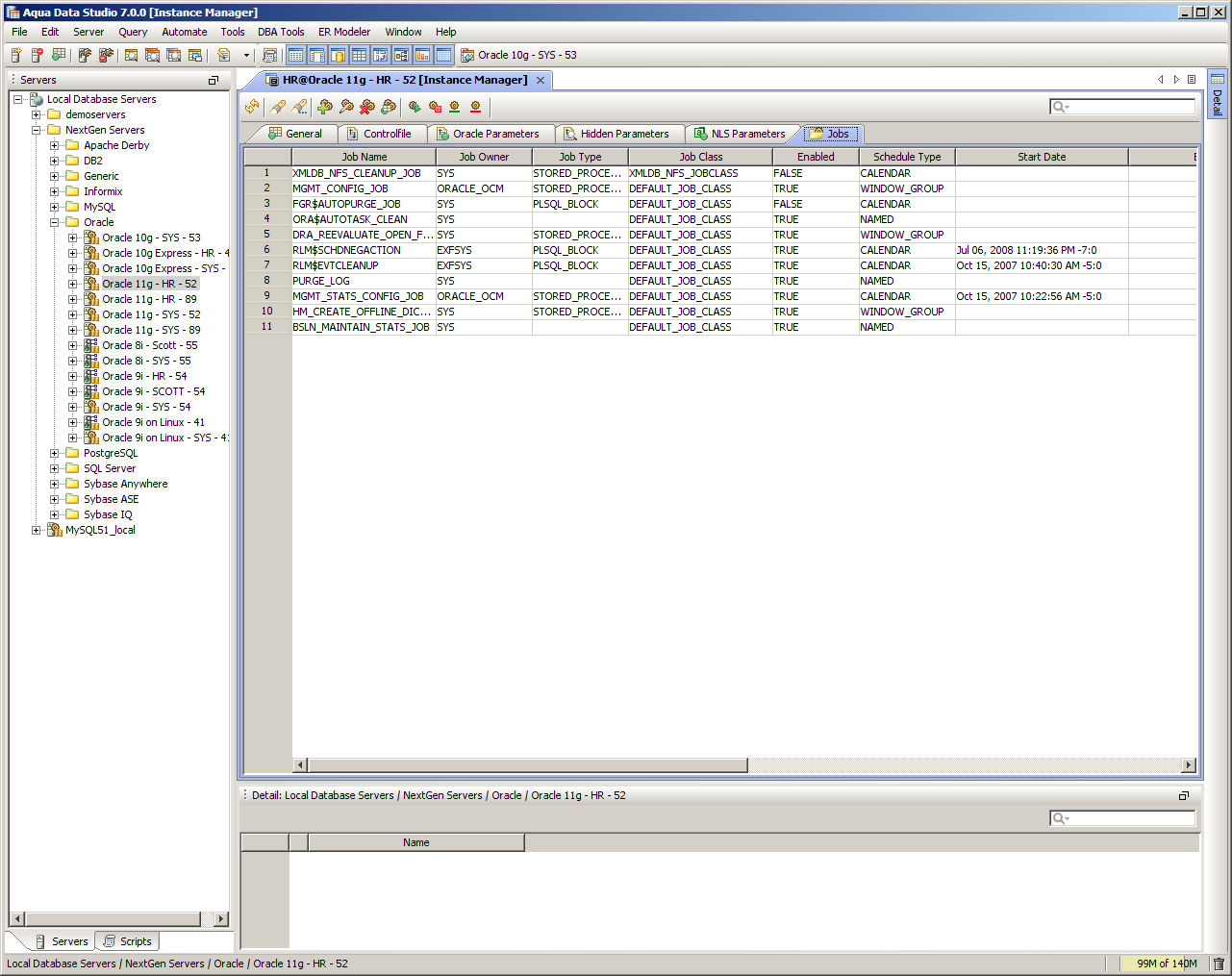1232x976 pixels.
Task: Sort by Enabled column header
Action: pyautogui.click(x=816, y=157)
